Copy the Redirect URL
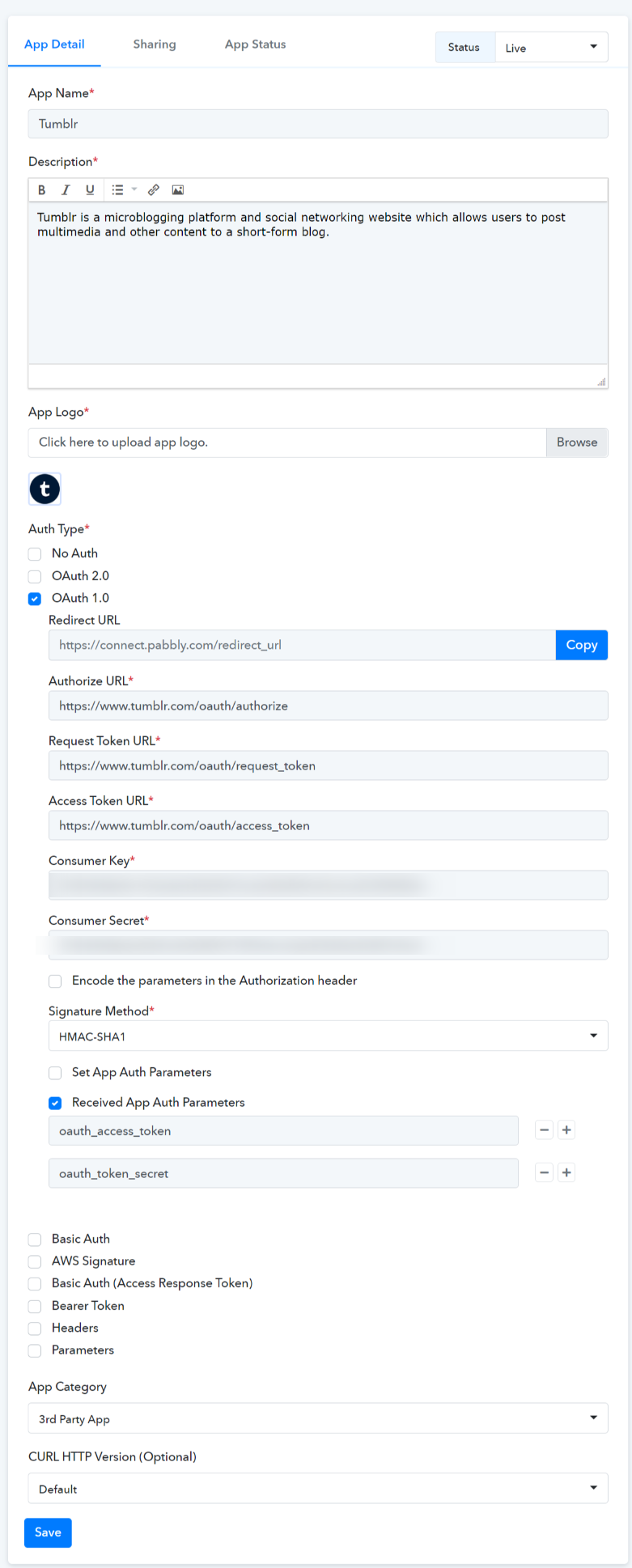The image size is (632, 1568). point(582,646)
